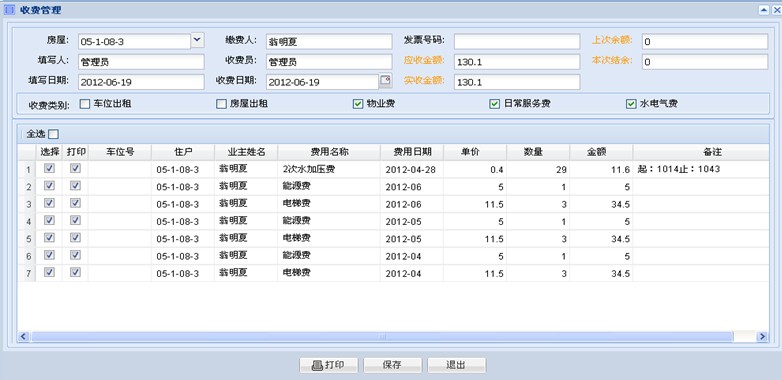The width and height of the screenshot is (782, 380).
Task: Uncheck the 水电气费 category checkbox
Action: click(x=631, y=104)
